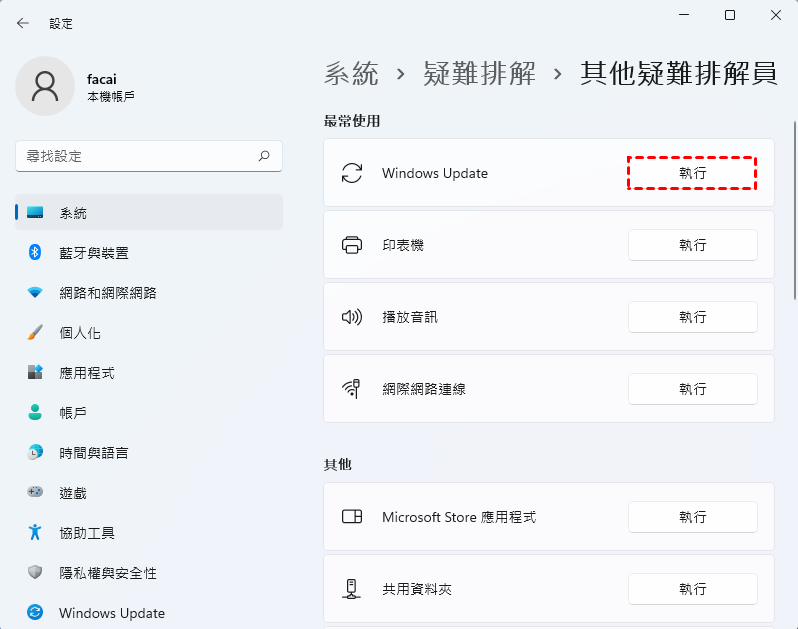This screenshot has height=629, width=798.
Task: Open 藍牙與裝置 Bluetooth icon
Action: click(36, 253)
